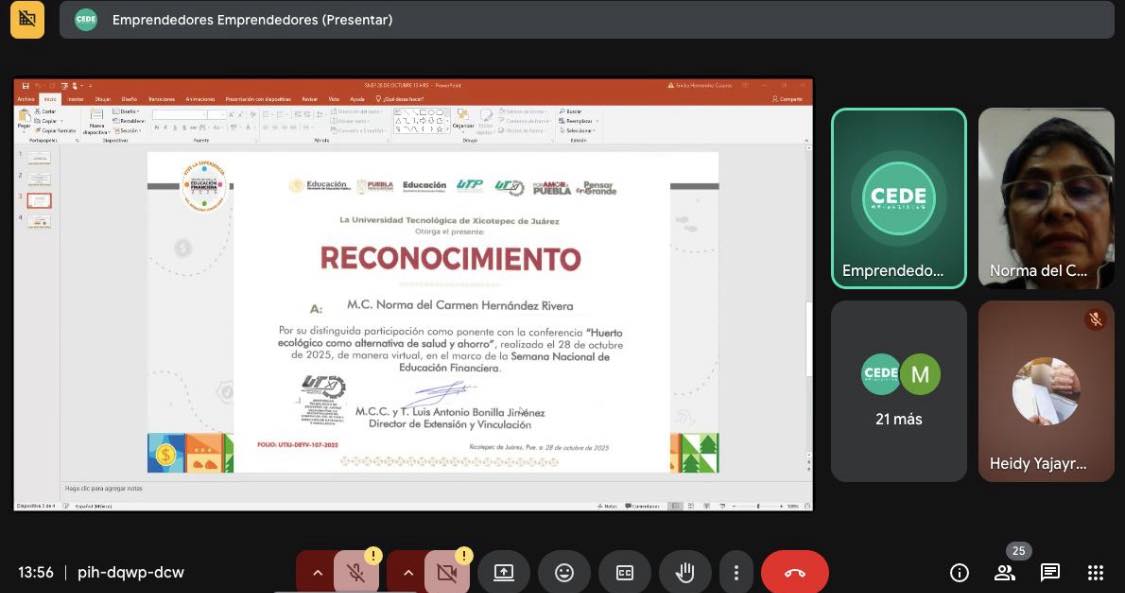Open the more options three-dot menu
The height and width of the screenshot is (593, 1125).
pos(735,572)
